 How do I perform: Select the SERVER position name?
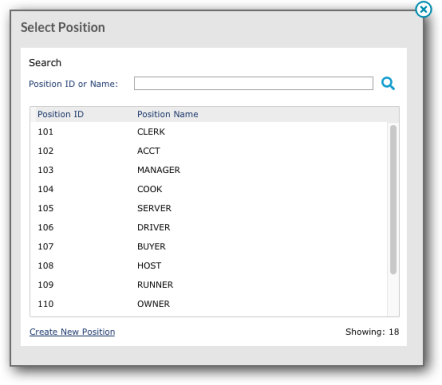(x=154, y=208)
